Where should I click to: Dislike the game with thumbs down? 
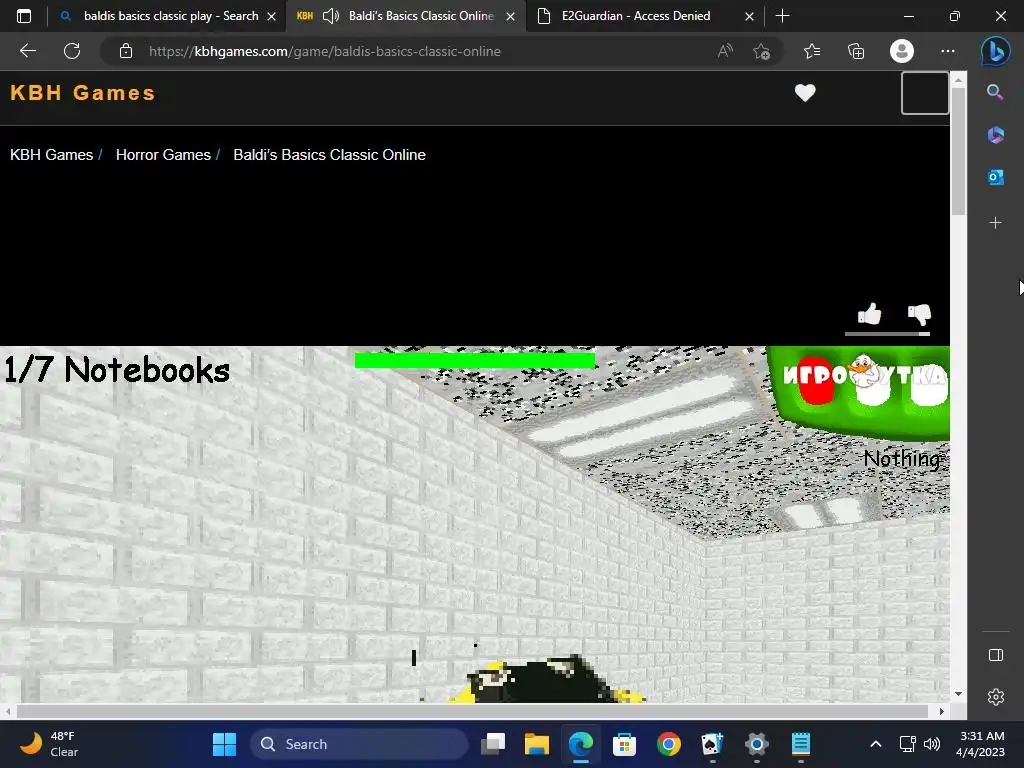(920, 314)
